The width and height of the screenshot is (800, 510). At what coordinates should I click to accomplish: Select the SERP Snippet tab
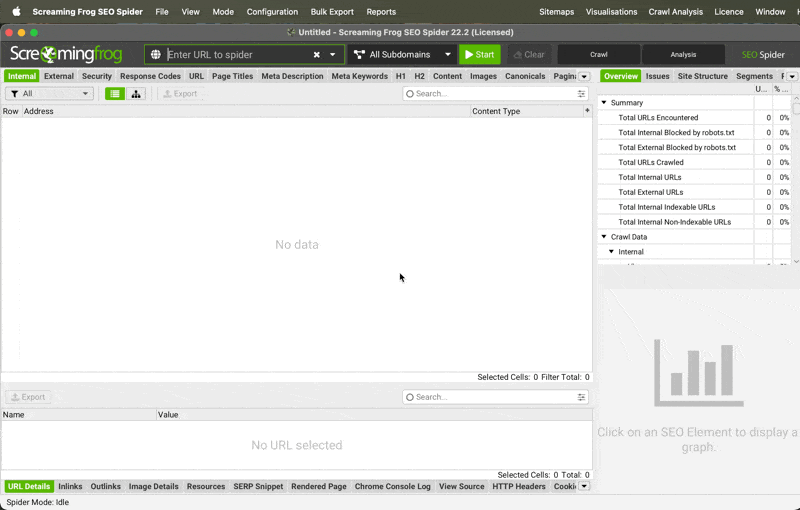[258, 487]
